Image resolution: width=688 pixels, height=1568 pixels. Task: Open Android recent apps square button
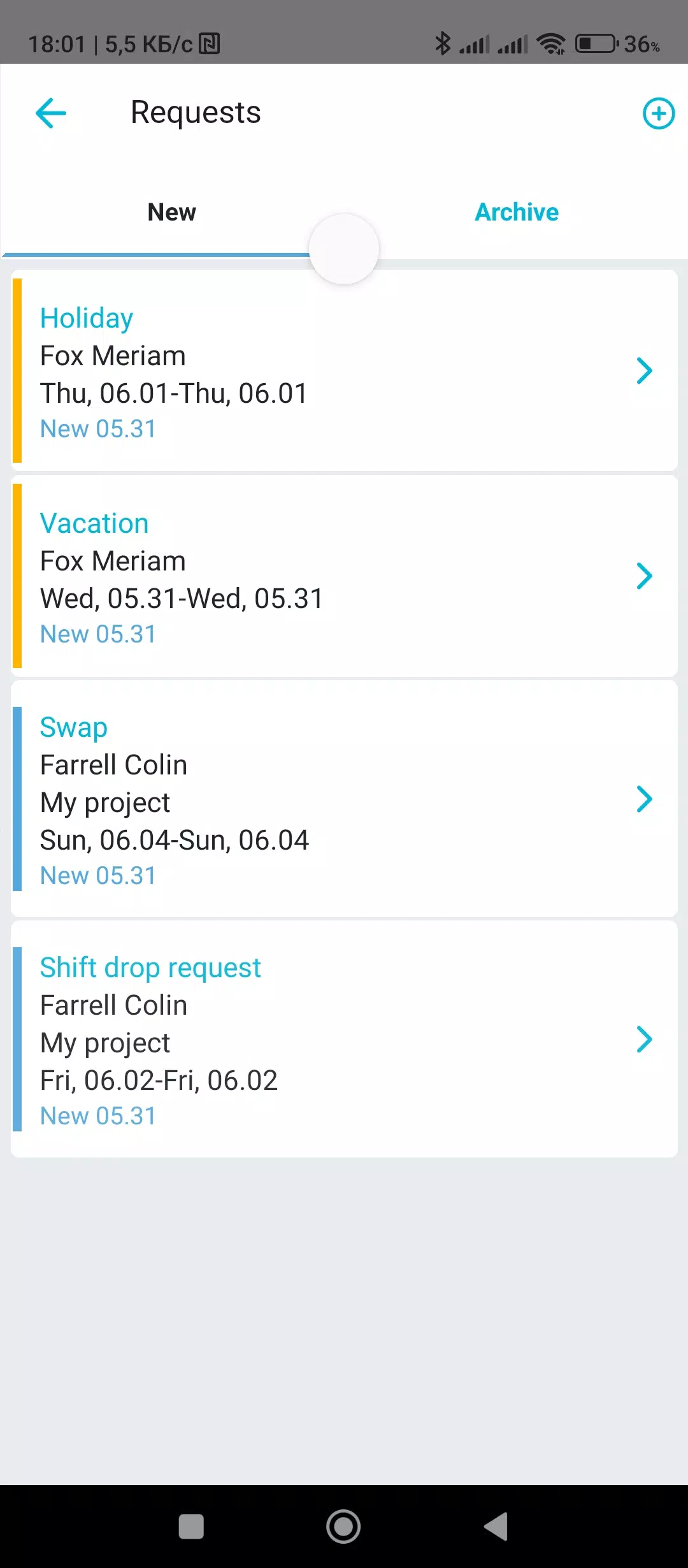coord(191,1527)
